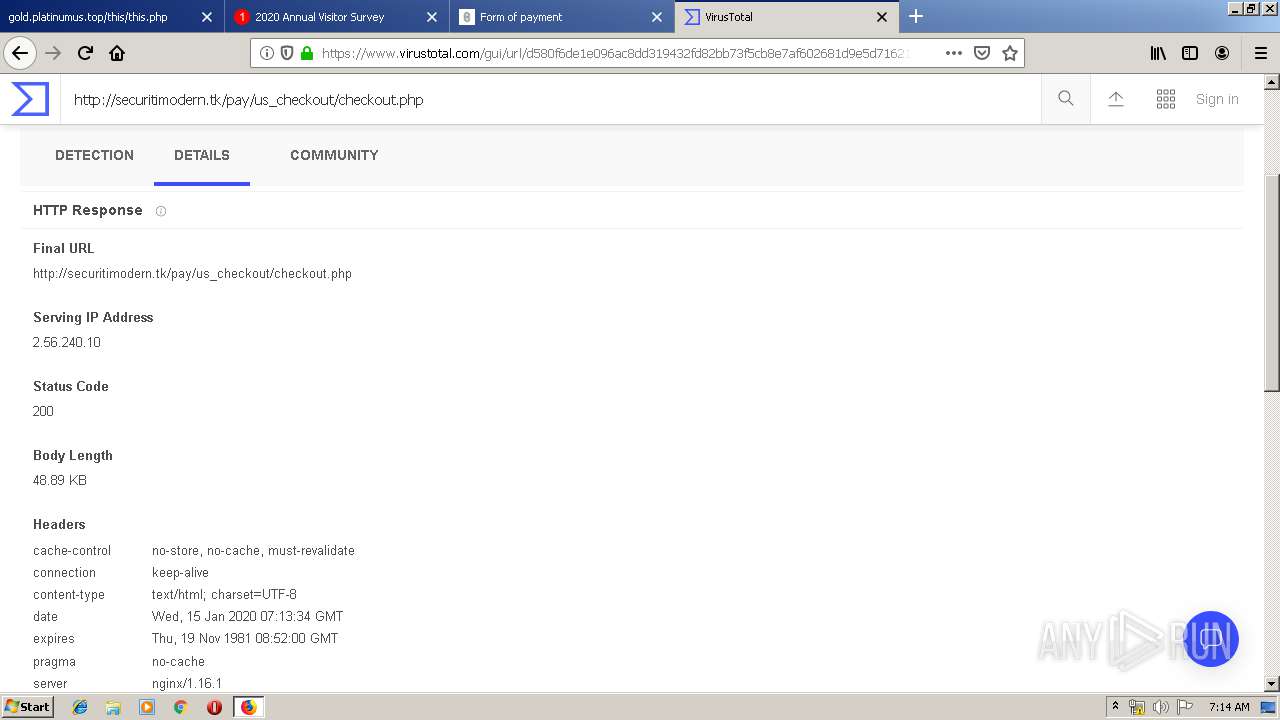Click the page vertical scrollbar thumb
Image resolution: width=1280 pixels, height=720 pixels.
click(x=1272, y=283)
